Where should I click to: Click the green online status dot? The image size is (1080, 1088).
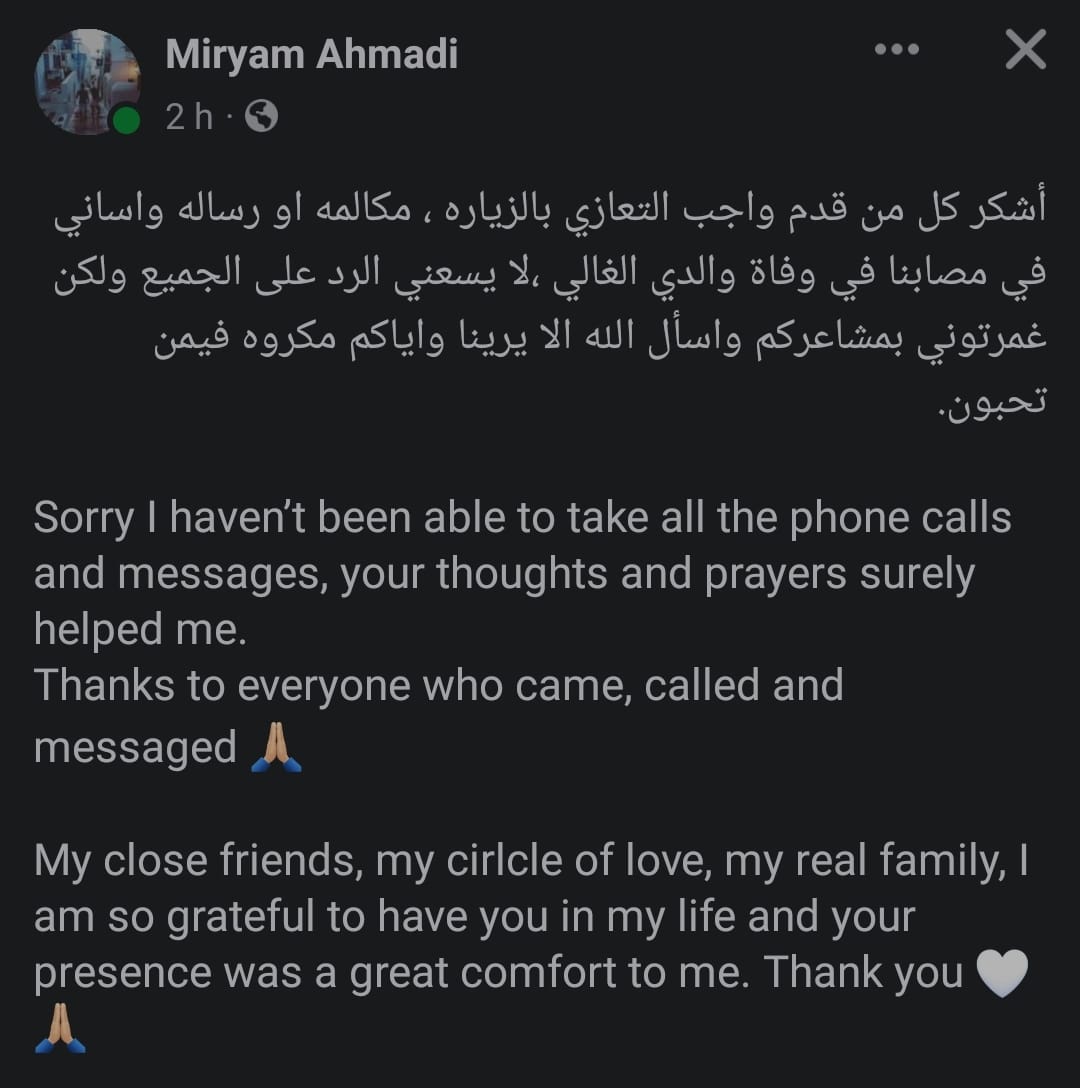tap(126, 121)
